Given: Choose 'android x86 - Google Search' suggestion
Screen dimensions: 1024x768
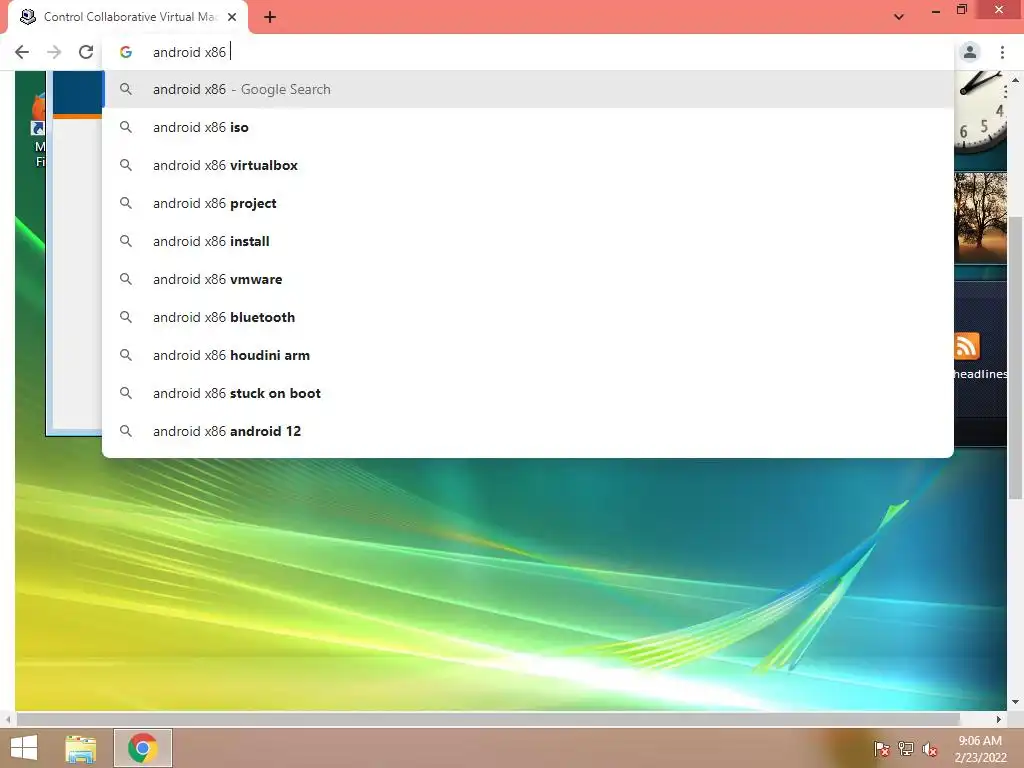Looking at the screenshot, I should pyautogui.click(x=528, y=89).
